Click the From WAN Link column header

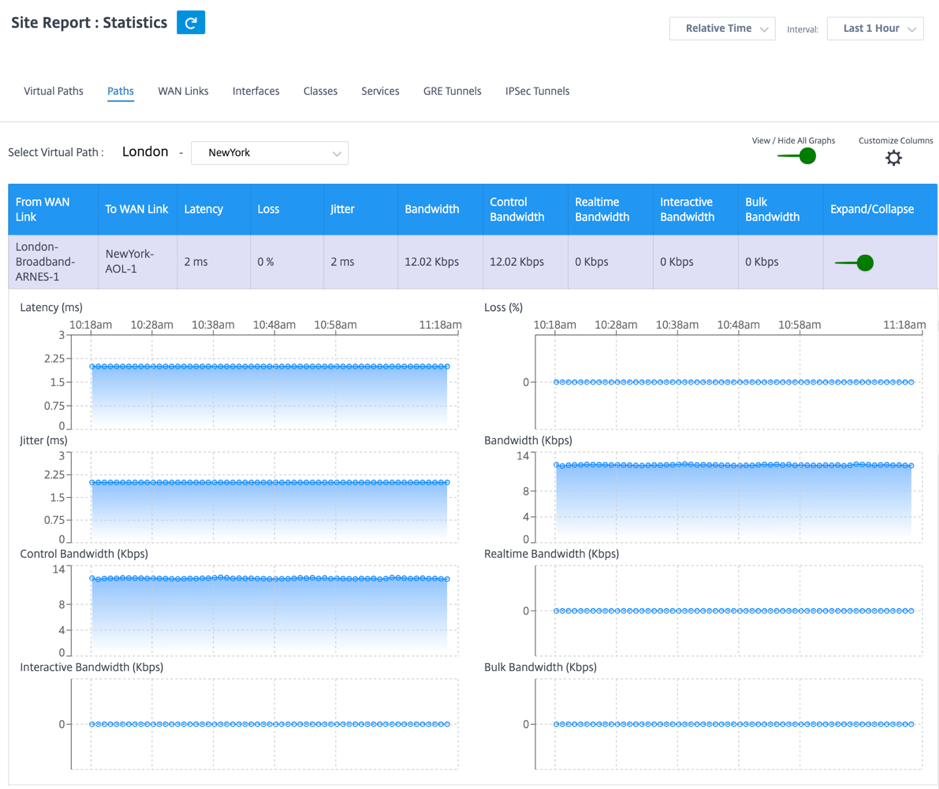53,210
